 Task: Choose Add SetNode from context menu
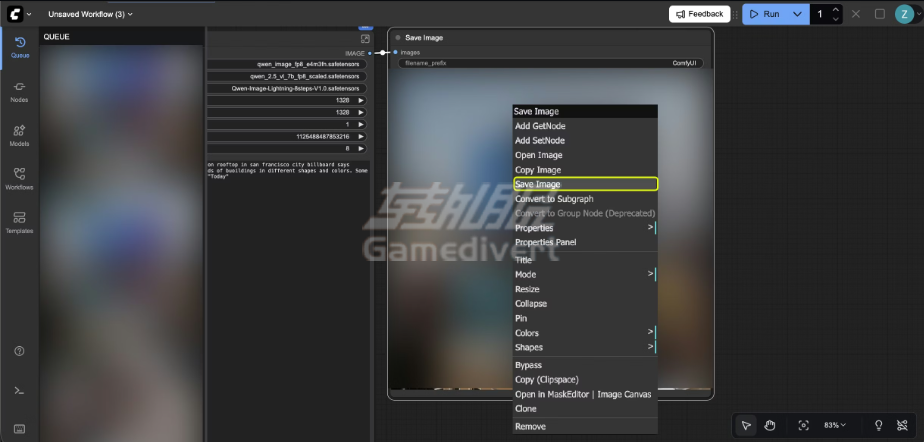tap(585, 141)
